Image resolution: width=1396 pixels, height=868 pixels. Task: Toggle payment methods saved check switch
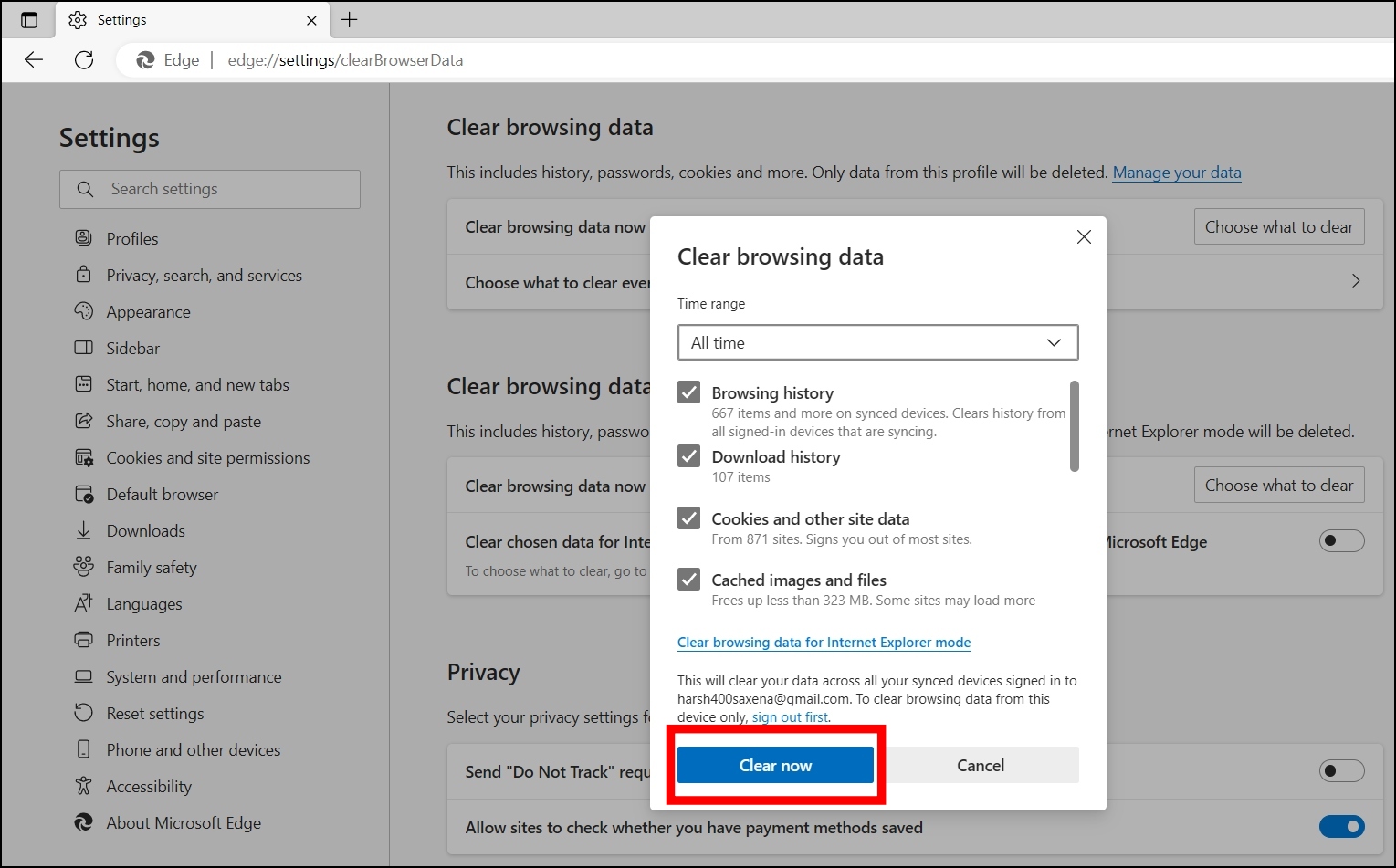pos(1341,827)
